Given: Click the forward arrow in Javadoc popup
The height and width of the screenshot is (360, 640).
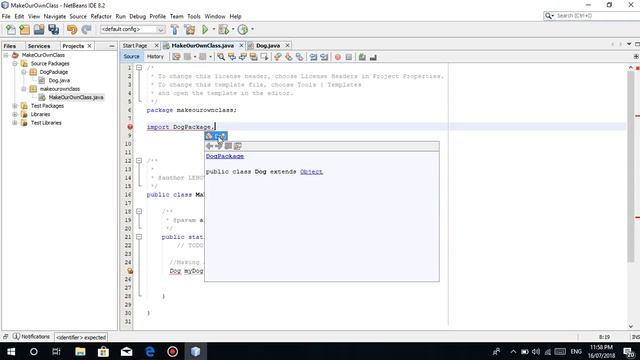Looking at the screenshot, I should click(x=219, y=146).
